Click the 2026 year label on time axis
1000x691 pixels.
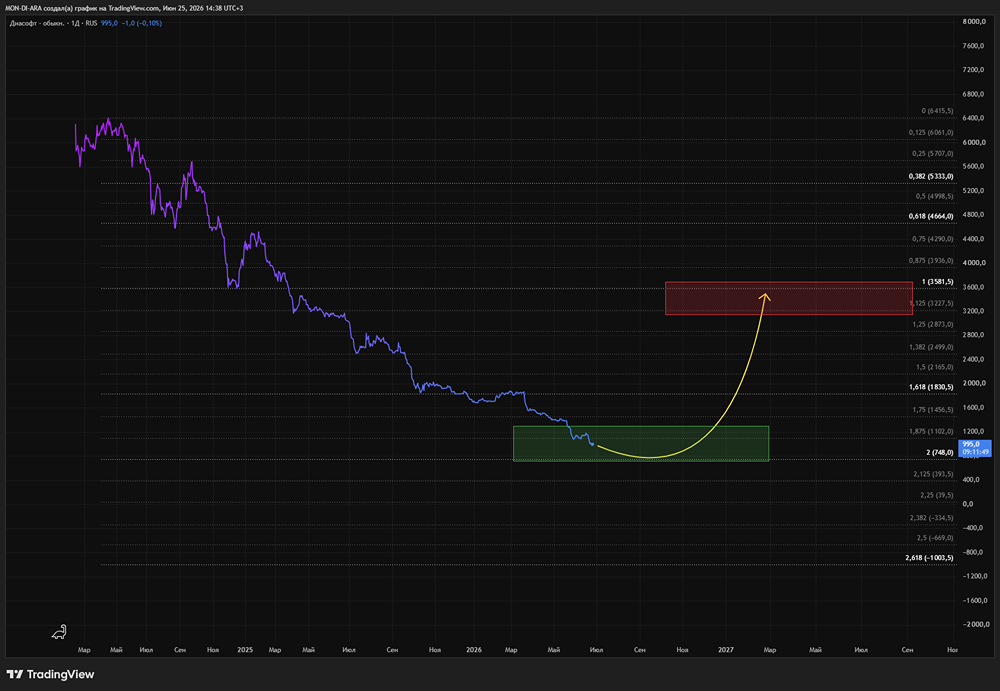474,650
